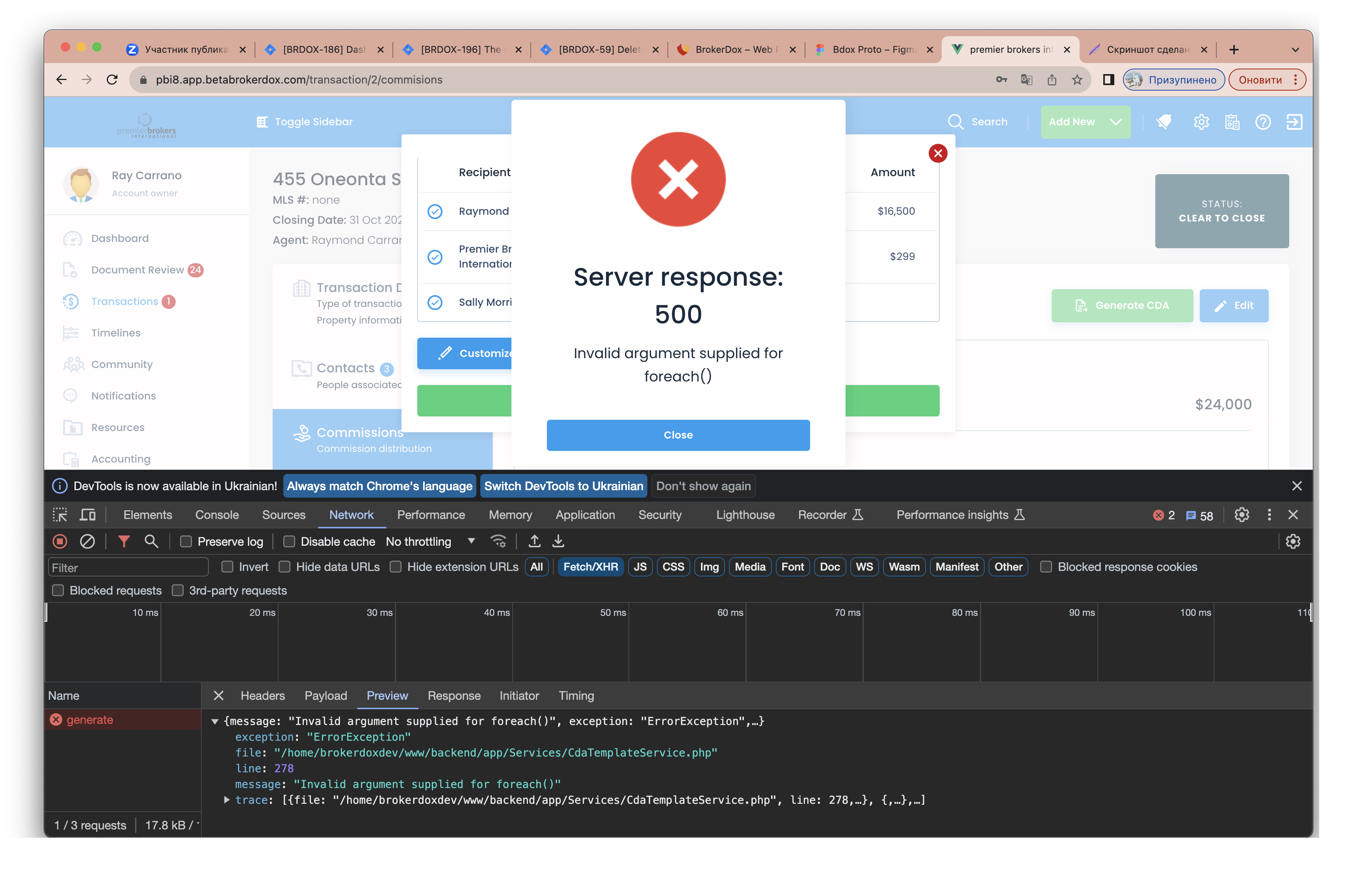The width and height of the screenshot is (1357, 896).
Task: Open help question mark icon
Action: click(x=1263, y=122)
